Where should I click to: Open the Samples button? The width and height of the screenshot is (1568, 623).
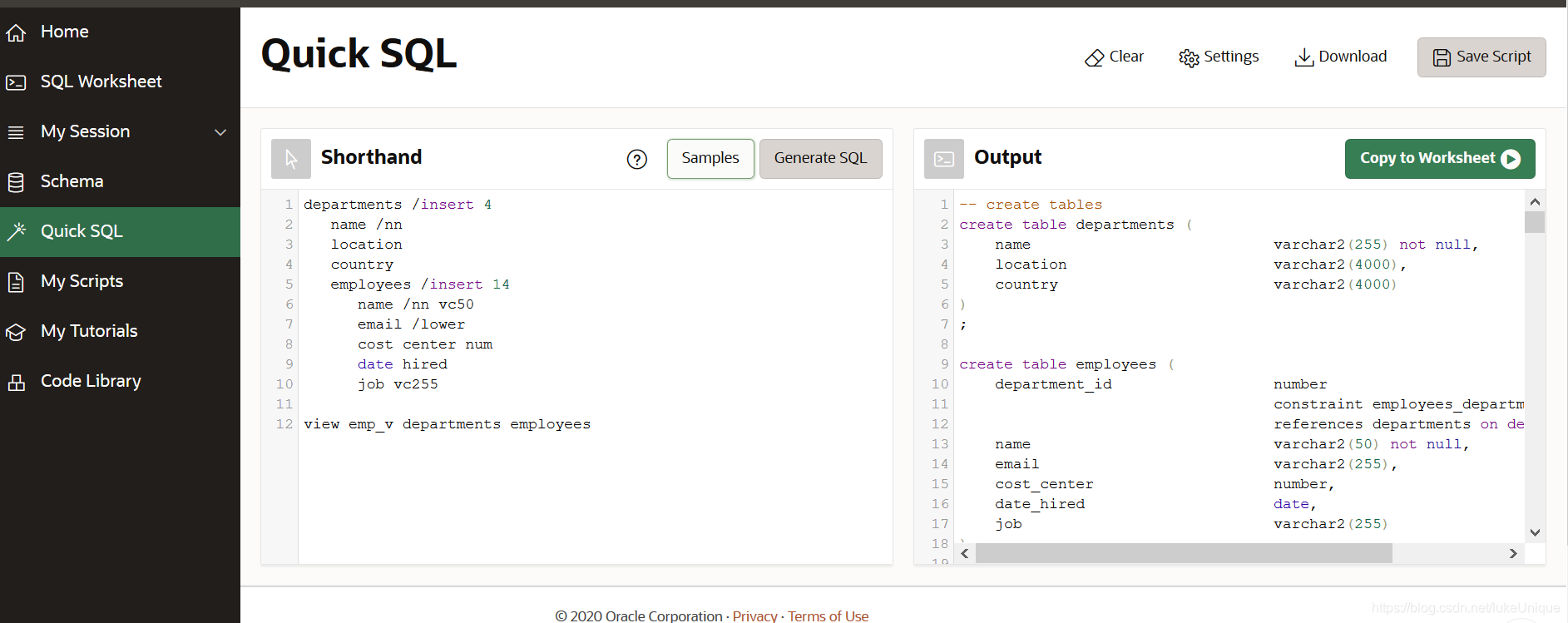pos(710,159)
